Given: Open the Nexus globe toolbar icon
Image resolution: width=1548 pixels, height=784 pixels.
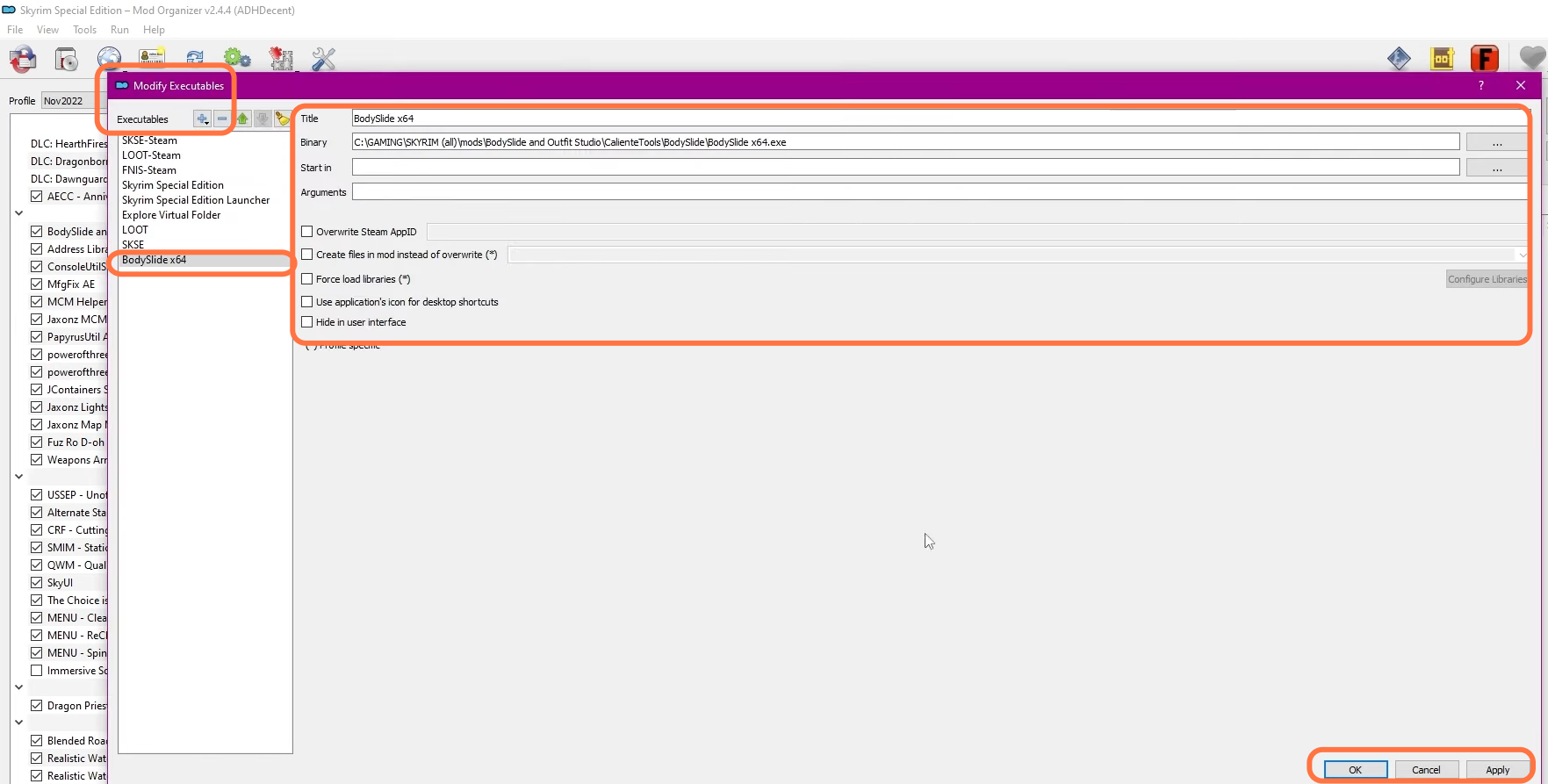Looking at the screenshot, I should point(110,59).
